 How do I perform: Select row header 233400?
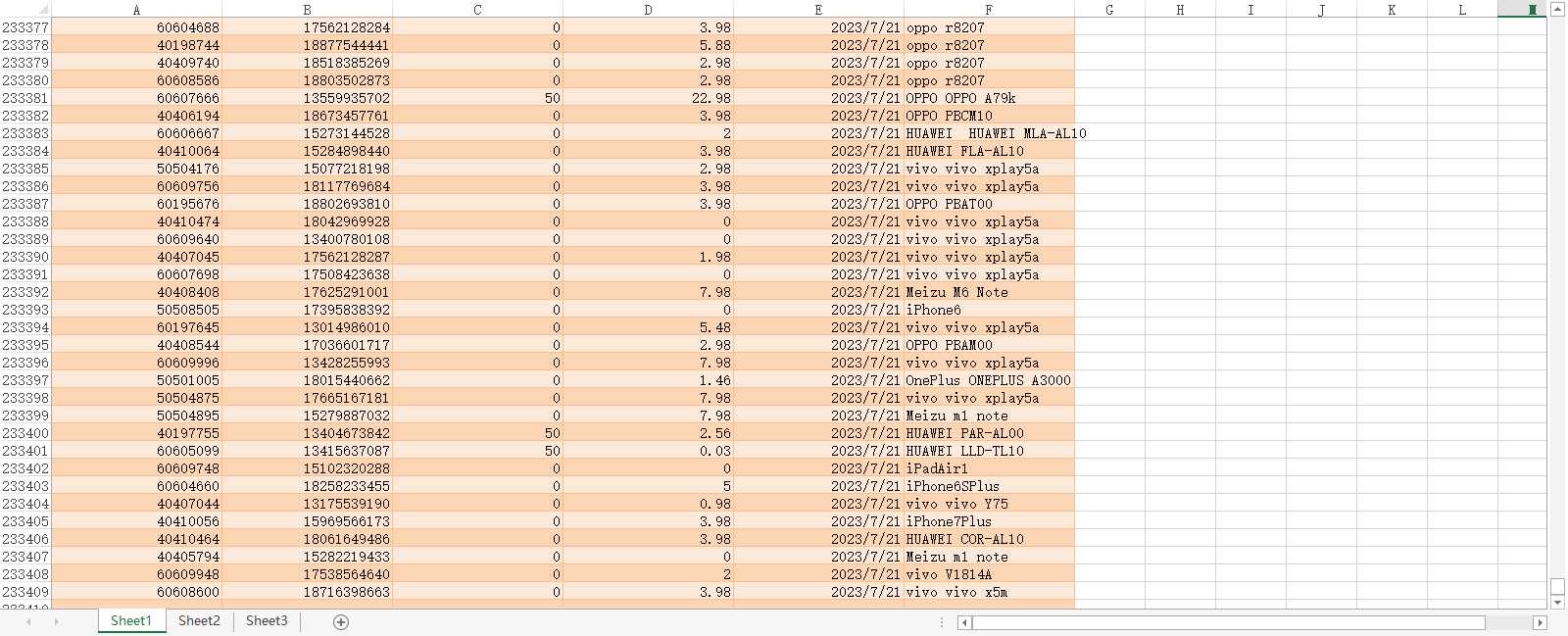tap(25, 433)
